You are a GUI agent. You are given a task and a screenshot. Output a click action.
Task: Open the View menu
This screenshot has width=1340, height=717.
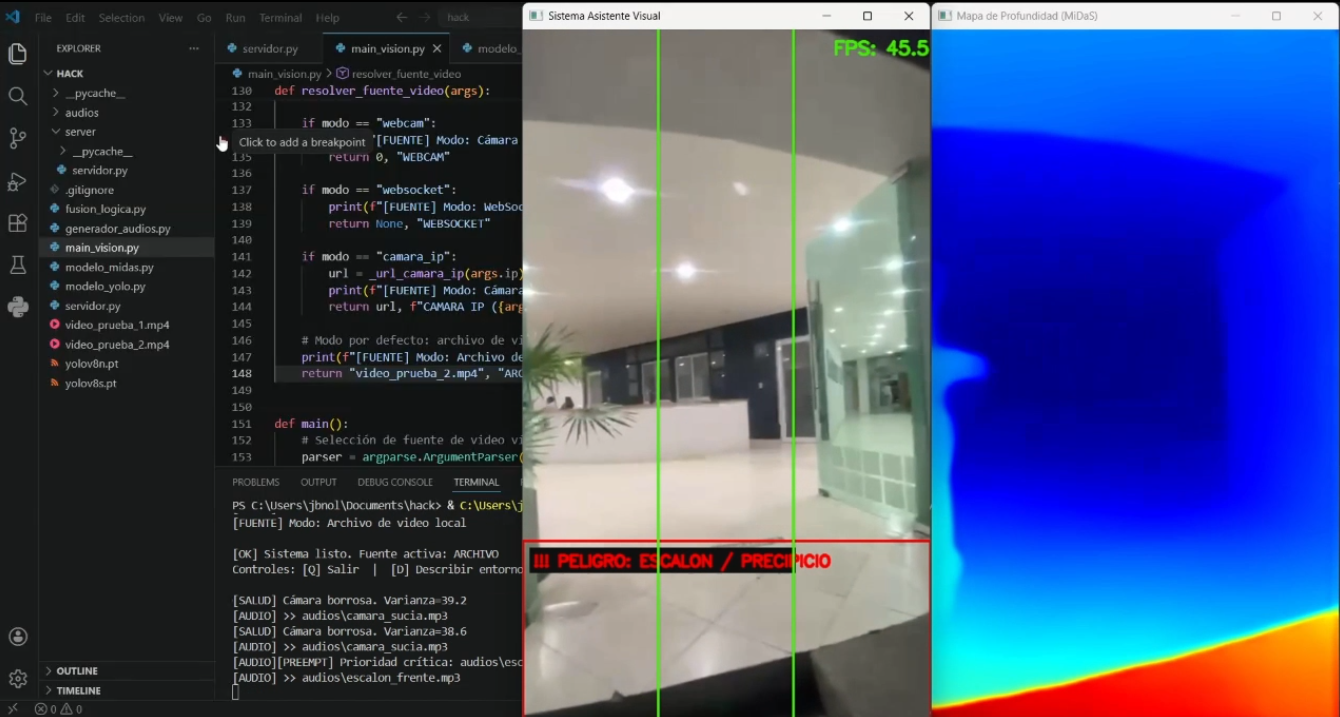pos(171,18)
